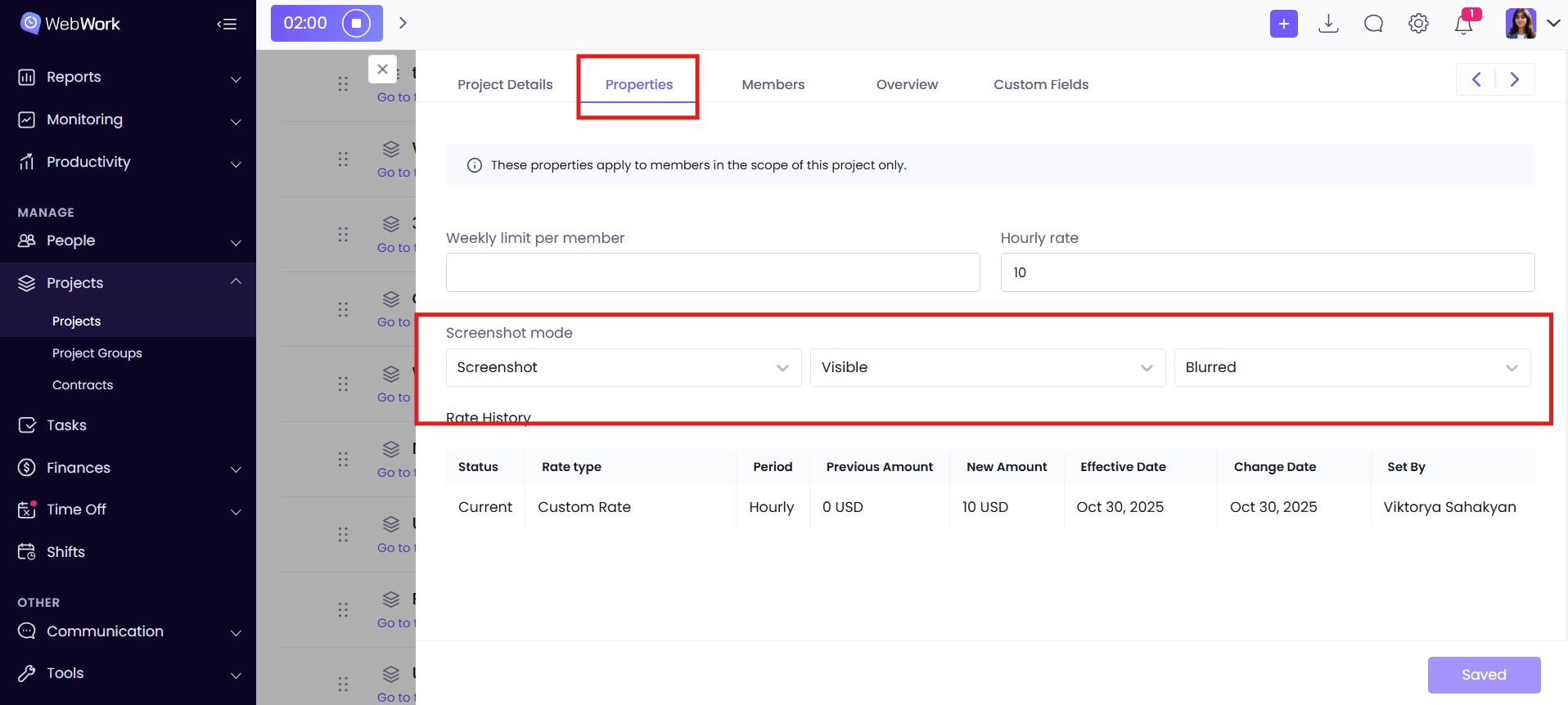Open the download icon in header
1568x705 pixels.
tap(1328, 24)
